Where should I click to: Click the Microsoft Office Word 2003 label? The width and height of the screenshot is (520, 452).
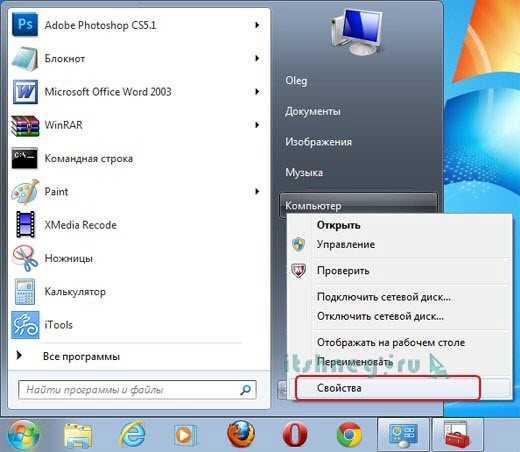[x=108, y=92]
